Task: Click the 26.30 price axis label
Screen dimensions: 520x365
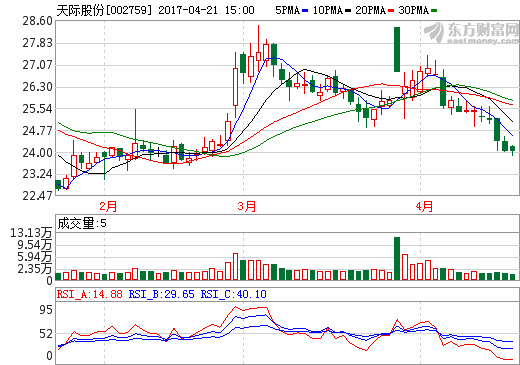Action: (x=38, y=87)
